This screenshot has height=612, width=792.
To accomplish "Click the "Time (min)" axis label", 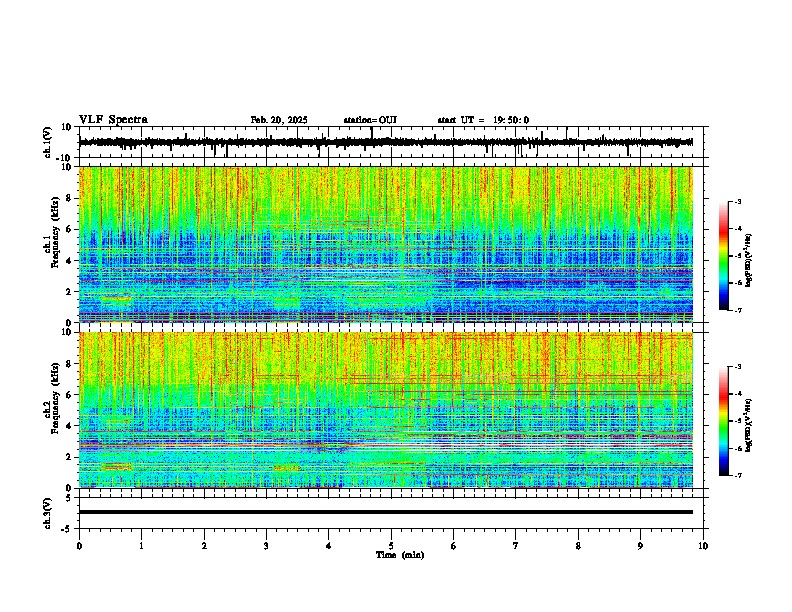I will [400, 555].
